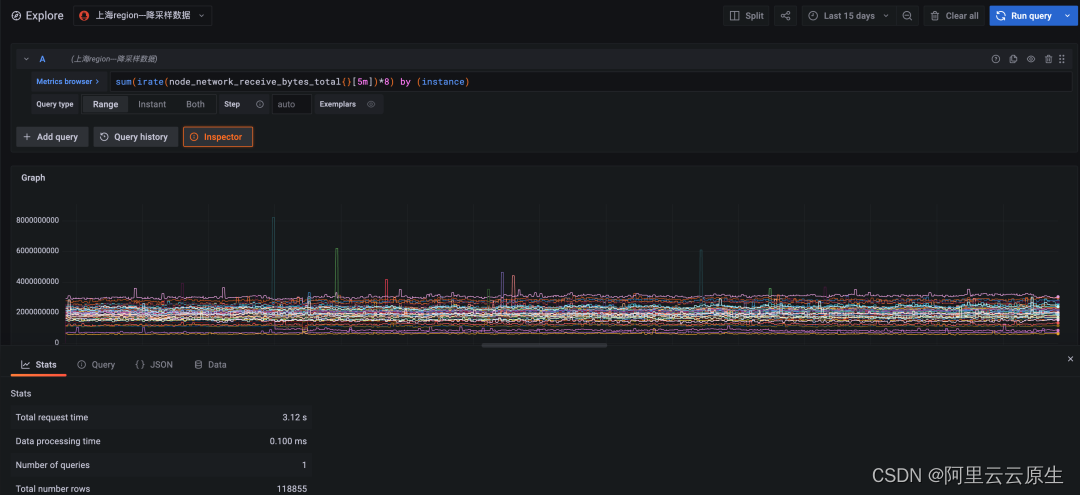
Task: Add a new query
Action: 52,137
